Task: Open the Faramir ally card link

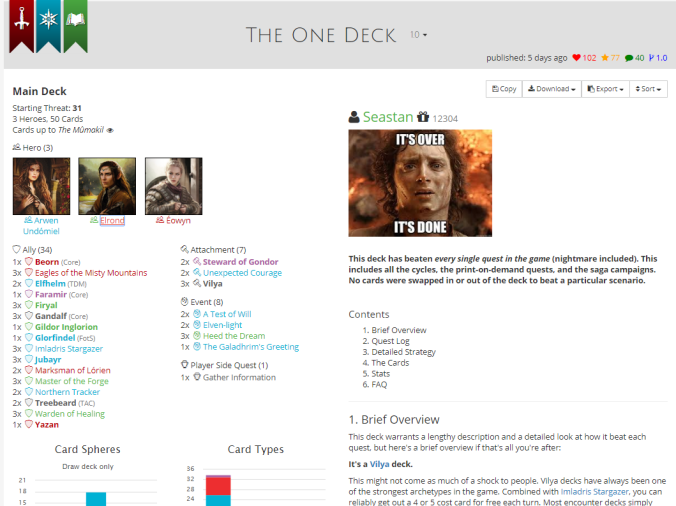Action: point(51,294)
